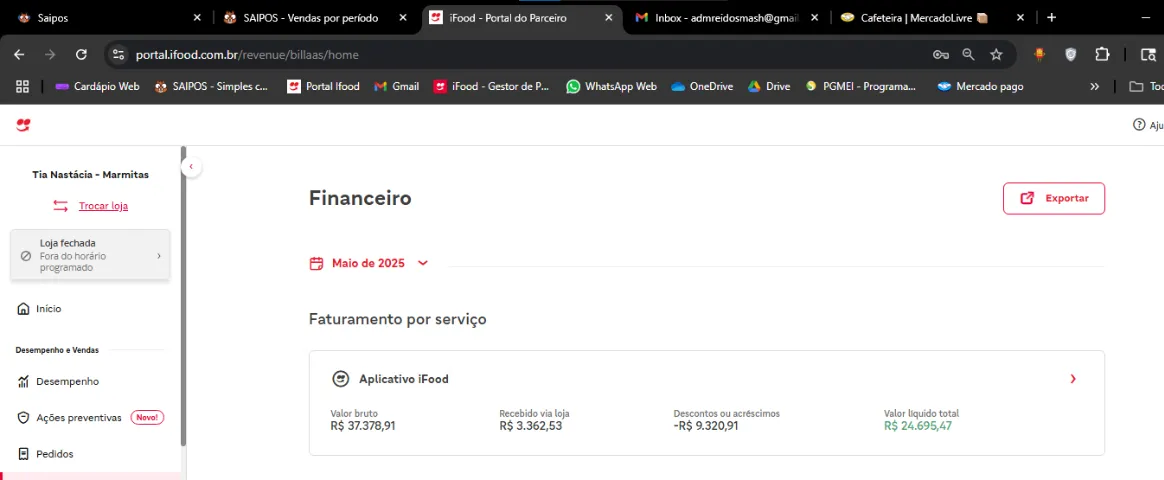Bookmark this page with the star icon
Viewport: 1164px width, 480px height.
(x=996, y=54)
